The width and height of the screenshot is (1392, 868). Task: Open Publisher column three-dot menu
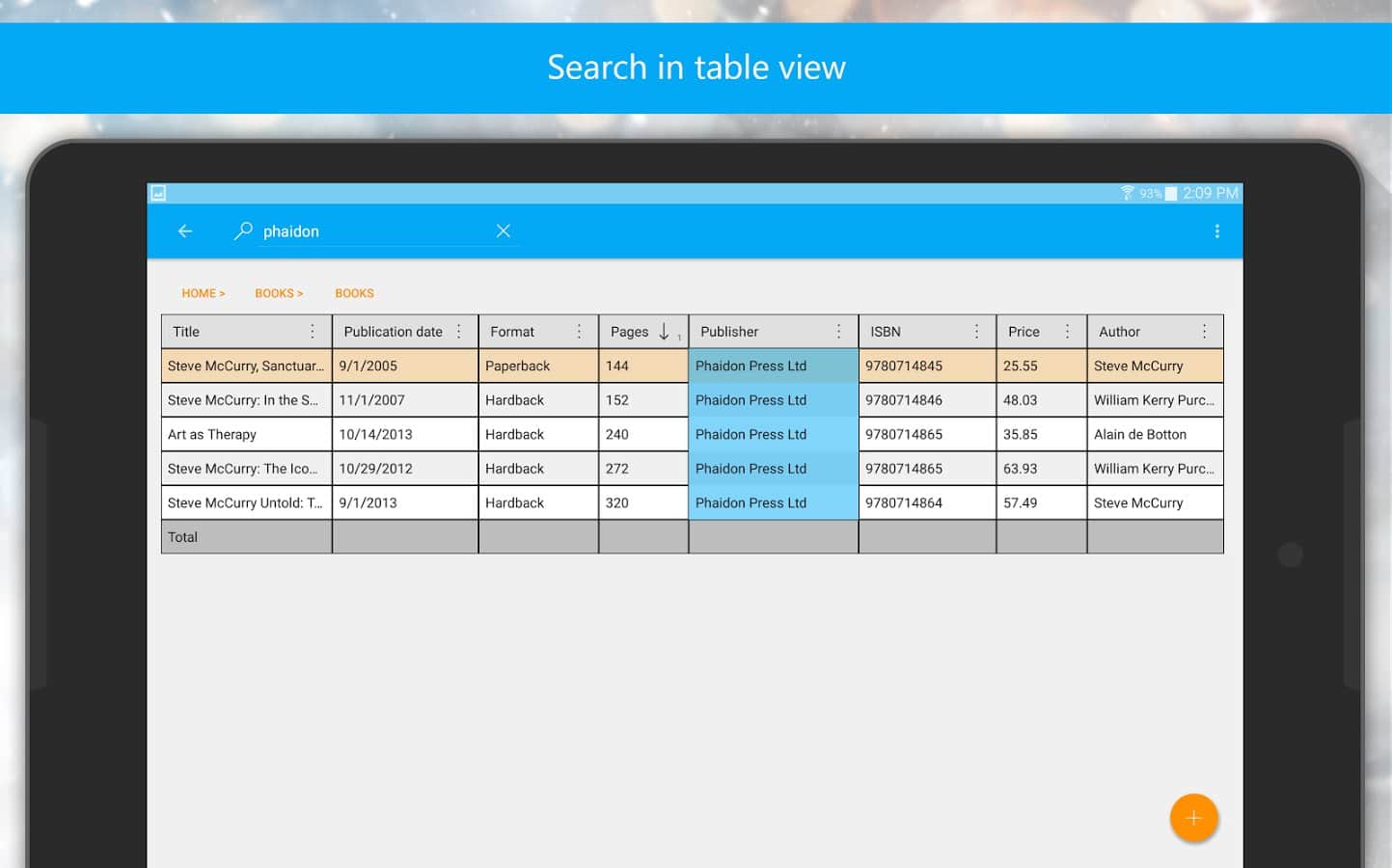click(x=839, y=332)
